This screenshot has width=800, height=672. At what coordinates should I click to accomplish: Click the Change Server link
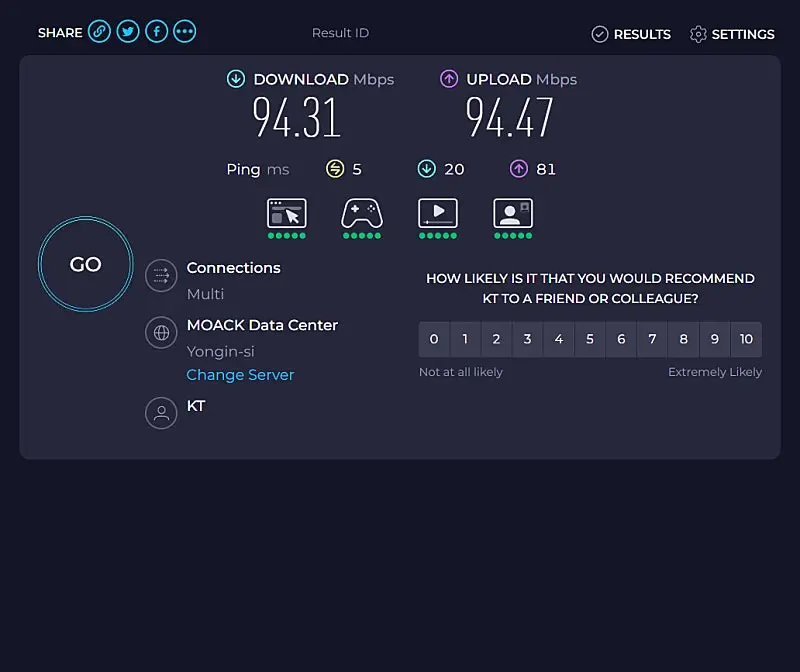240,375
